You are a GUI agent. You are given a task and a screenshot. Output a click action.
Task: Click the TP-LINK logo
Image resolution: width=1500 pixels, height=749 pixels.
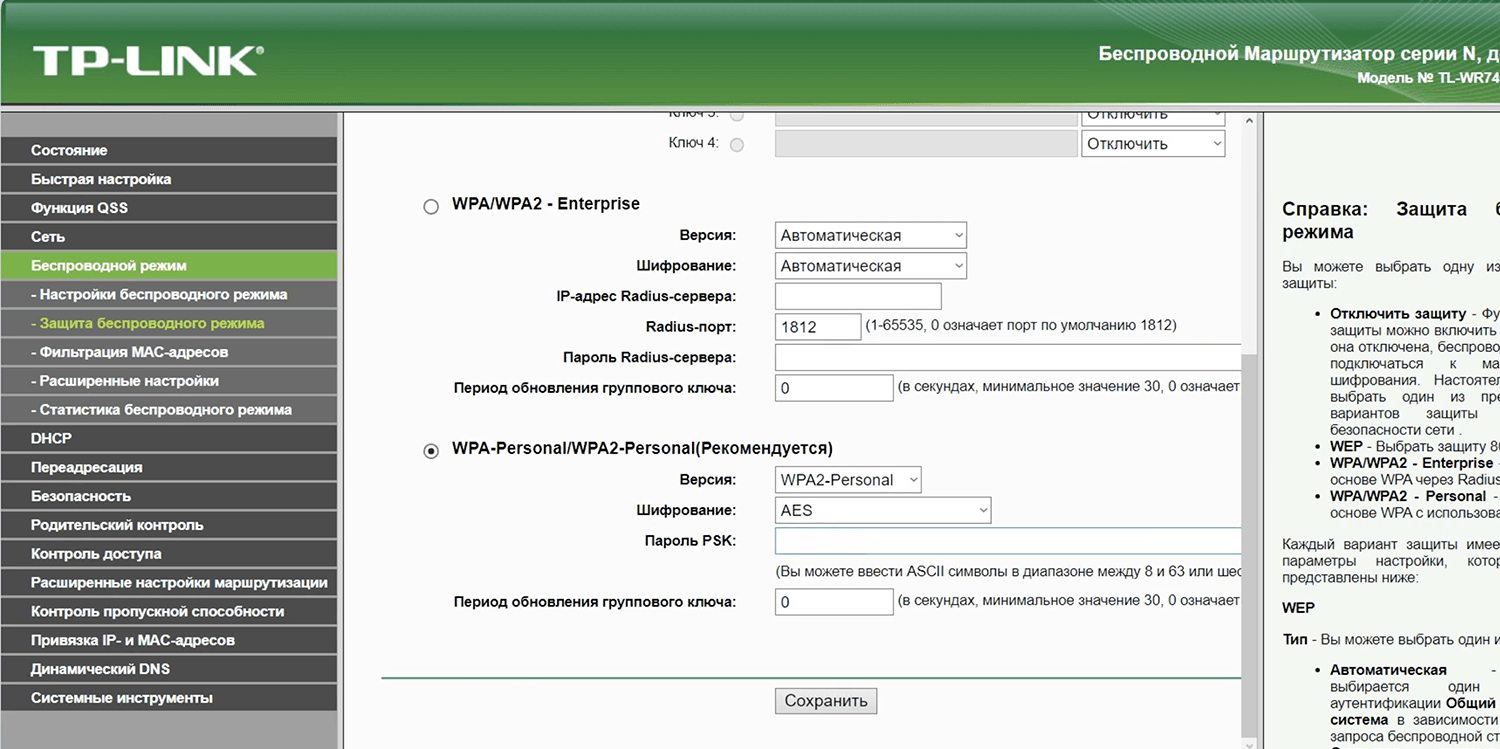point(146,60)
